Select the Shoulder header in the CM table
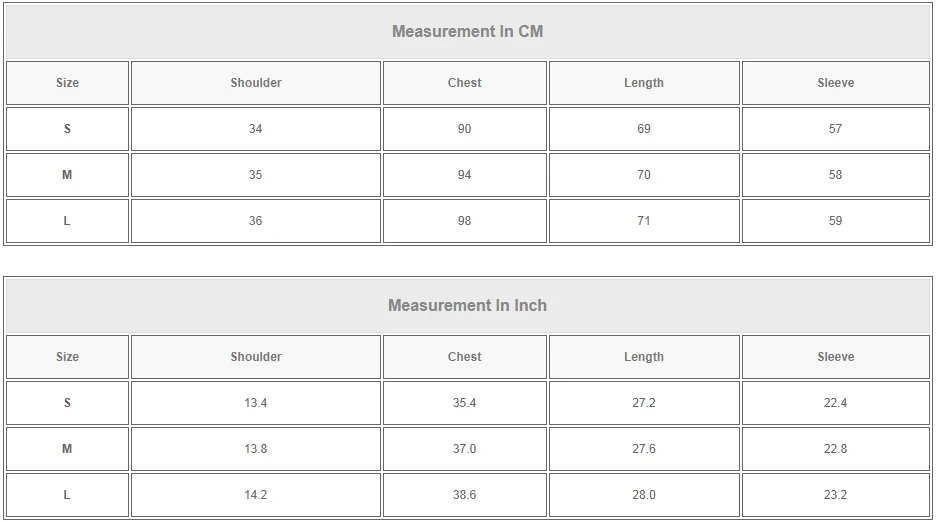Screen dimensions: 939x522 (x=256, y=83)
